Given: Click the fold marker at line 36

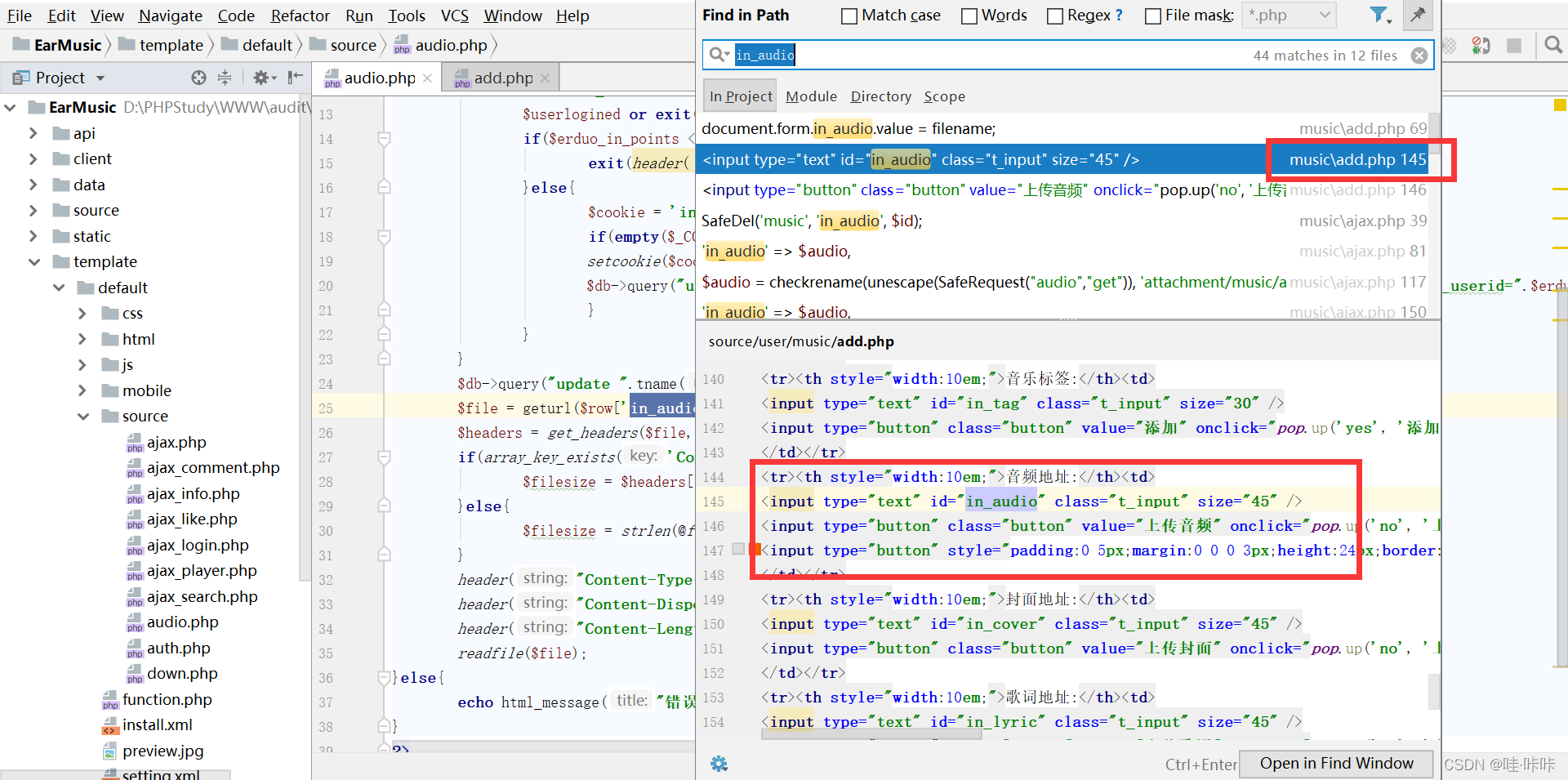Looking at the screenshot, I should pos(384,678).
